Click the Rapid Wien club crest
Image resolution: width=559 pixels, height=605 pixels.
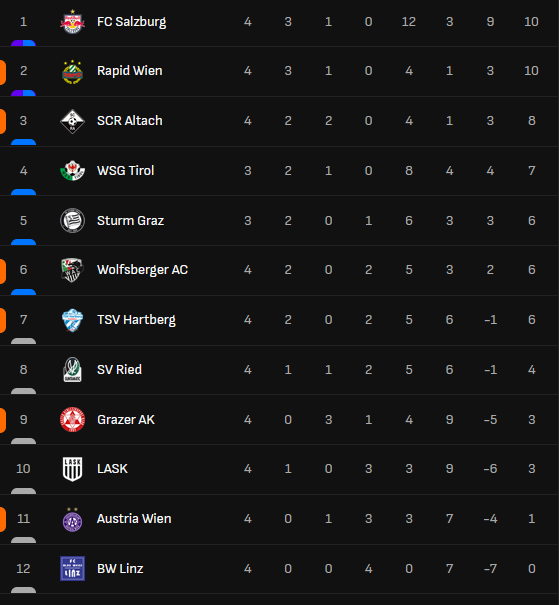[73, 71]
